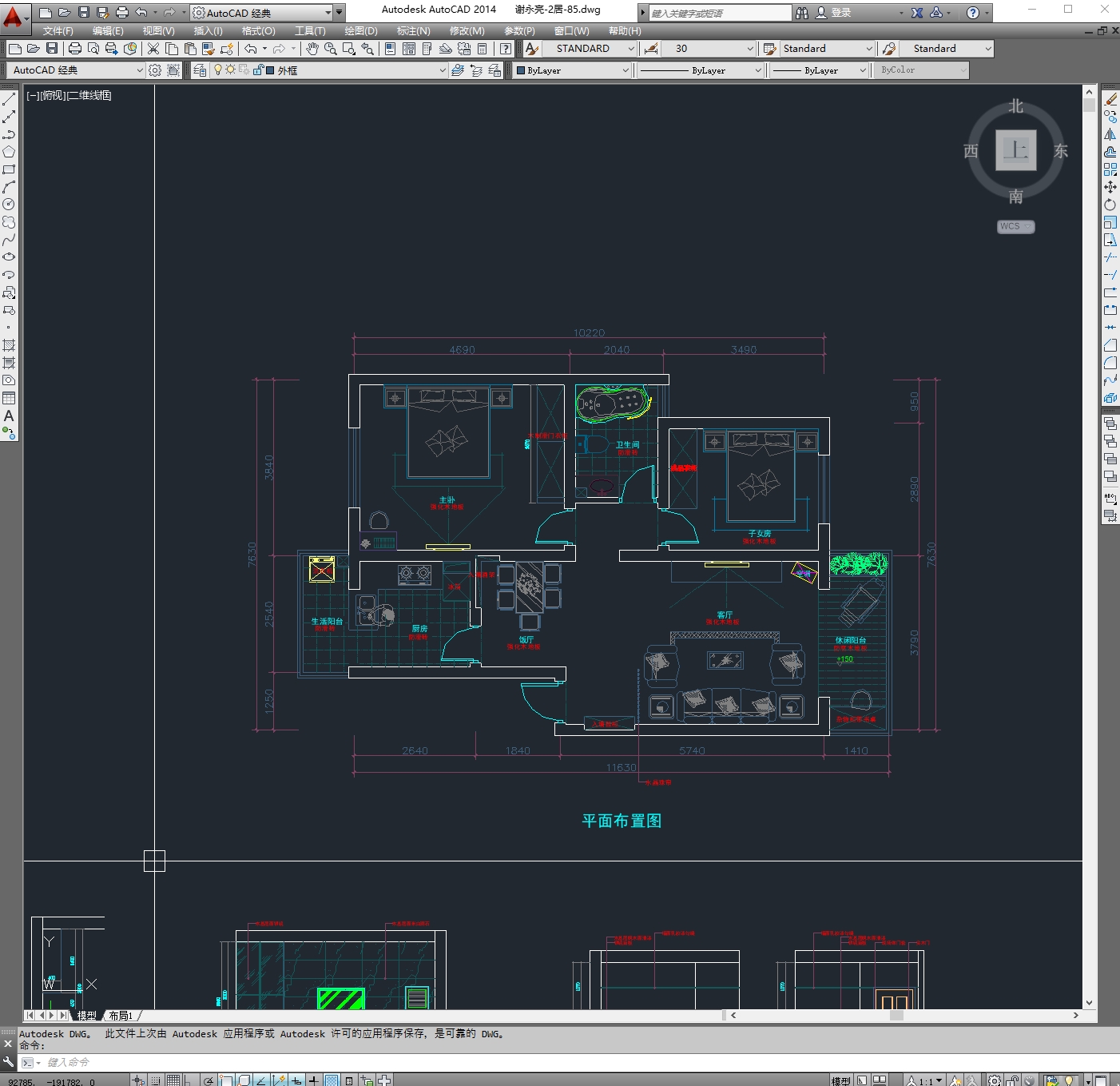Select the Polyline draw tool
The image size is (1120, 1086).
click(x=9, y=134)
